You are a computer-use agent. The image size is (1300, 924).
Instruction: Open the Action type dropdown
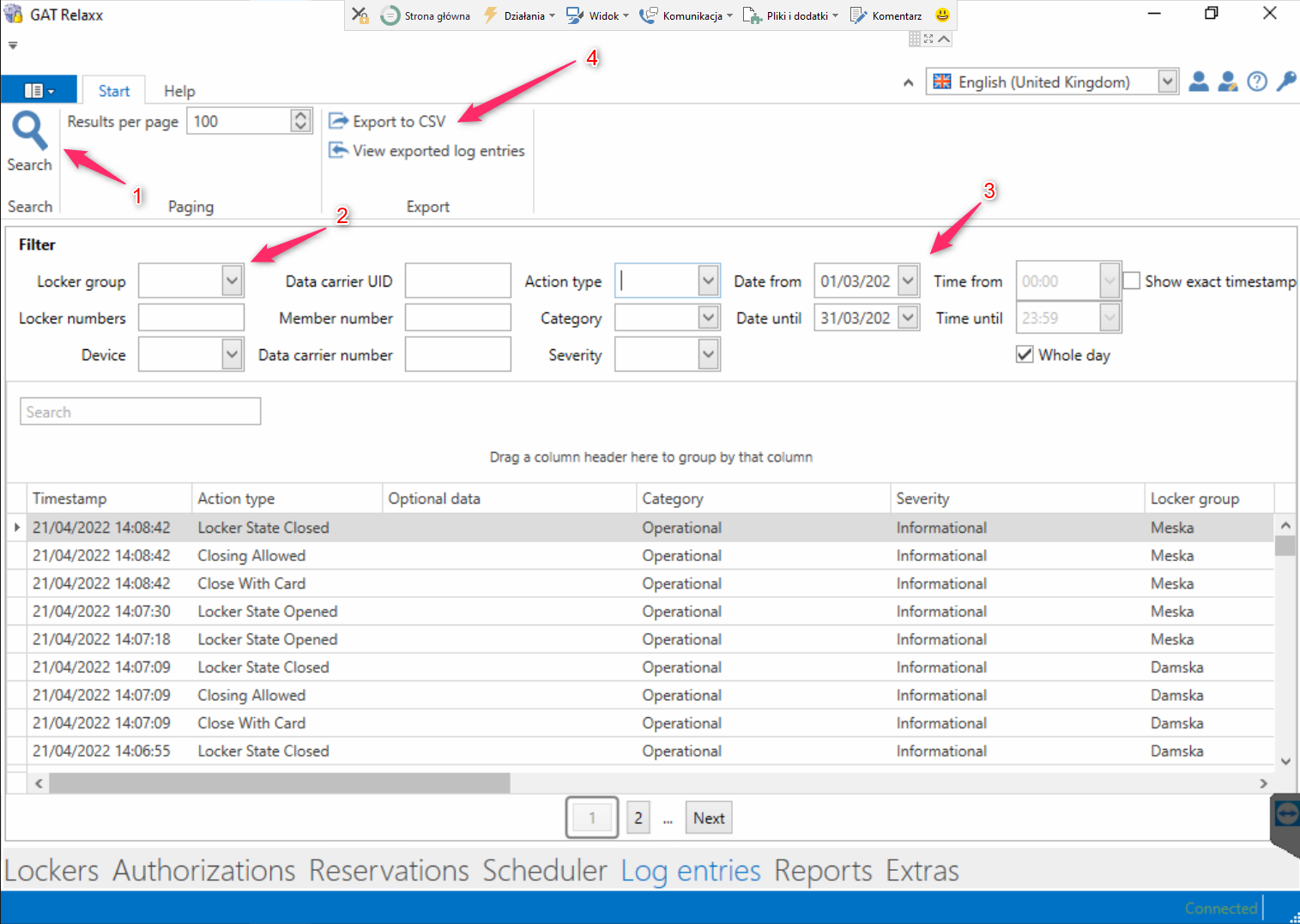tap(708, 281)
